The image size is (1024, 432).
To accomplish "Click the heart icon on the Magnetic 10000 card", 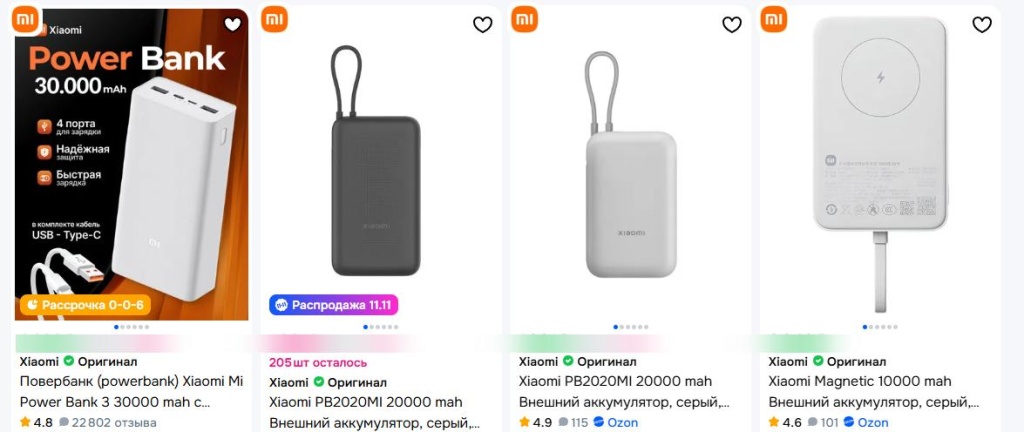I will coord(983,25).
